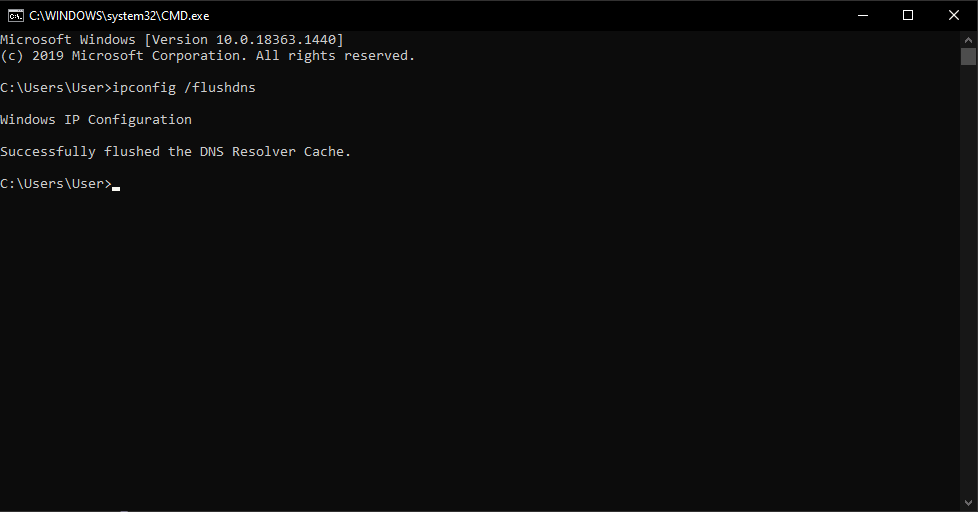Screen dimensions: 978x512
Task: Click the 'Windows IP Configuration' line
Action: pyautogui.click(x=96, y=120)
